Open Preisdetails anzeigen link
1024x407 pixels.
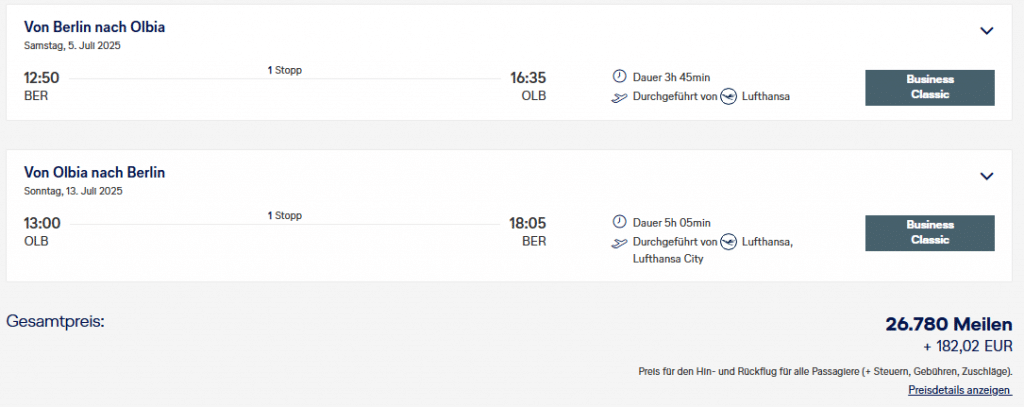960,389
